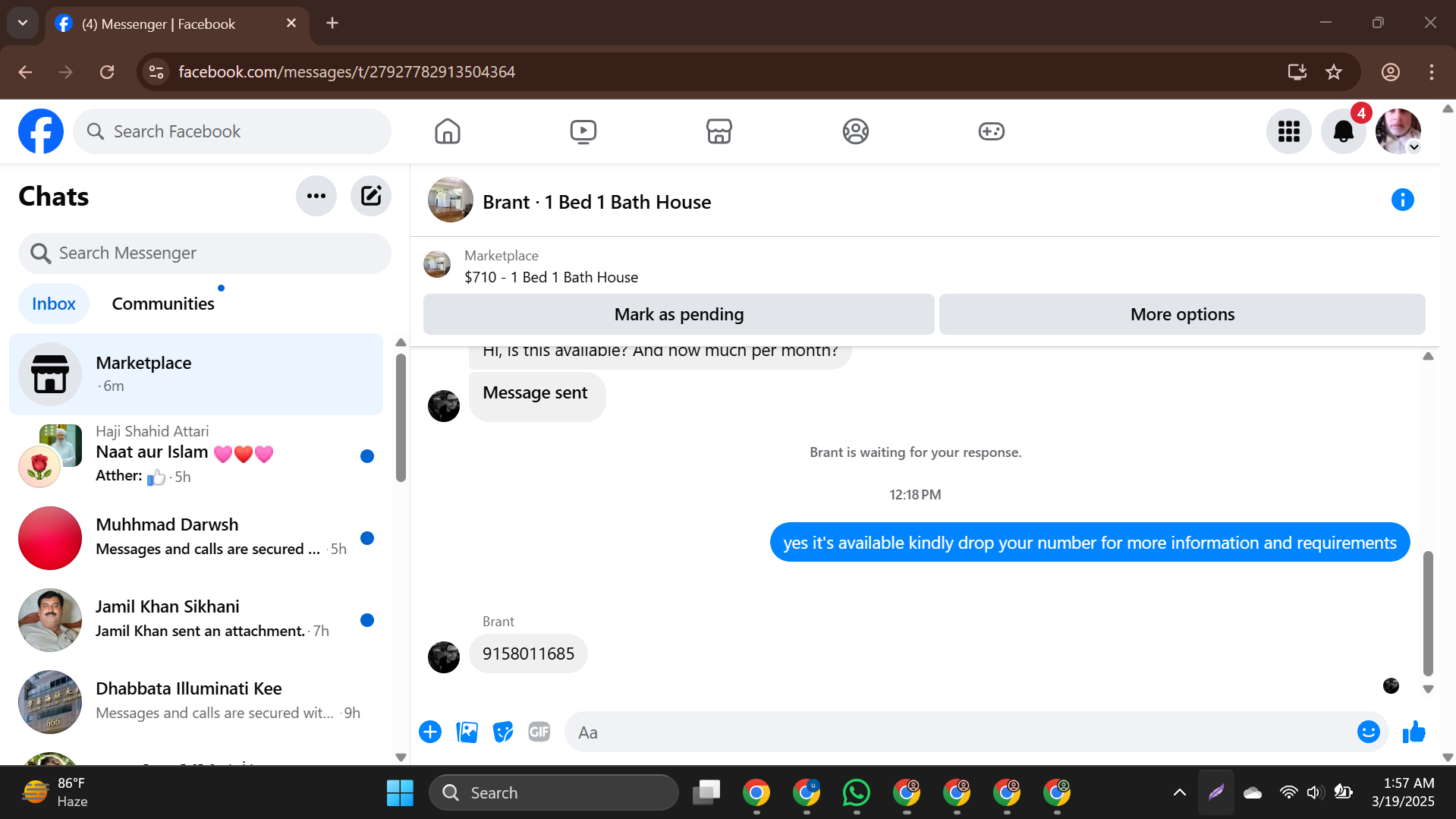Open the Muhhmad Darwsh chat
Screen dimensions: 1456x819
tap(197, 538)
